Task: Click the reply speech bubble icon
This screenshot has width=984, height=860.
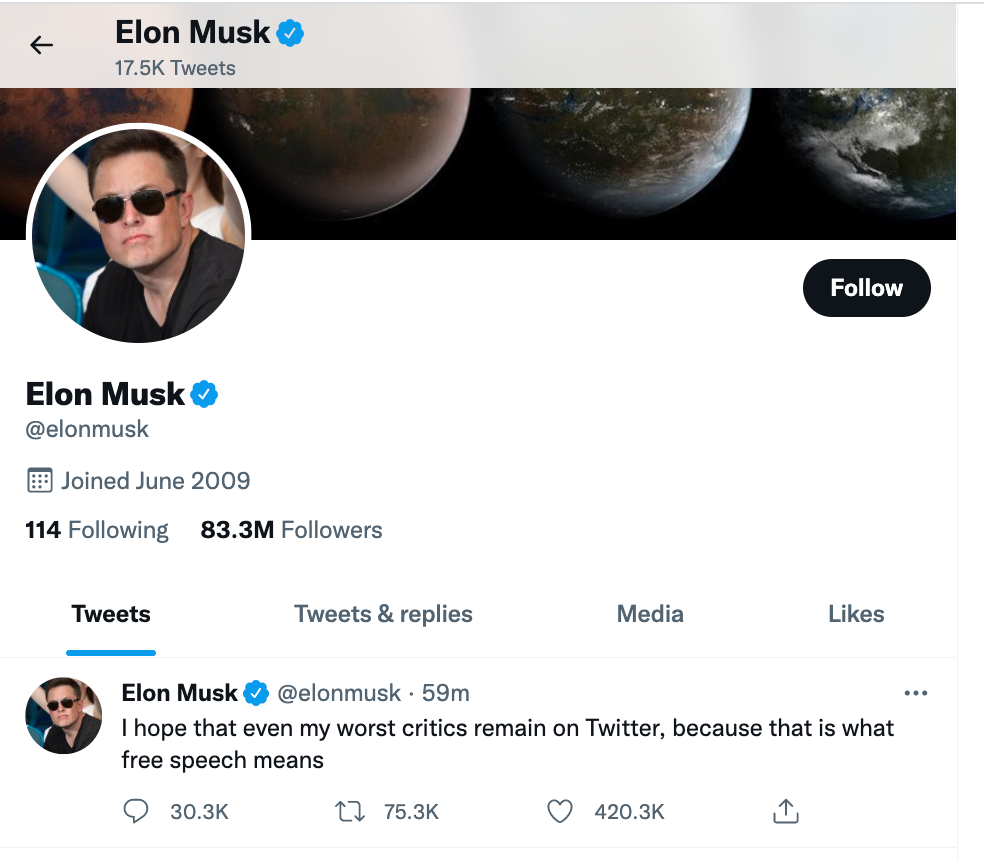Action: click(136, 811)
